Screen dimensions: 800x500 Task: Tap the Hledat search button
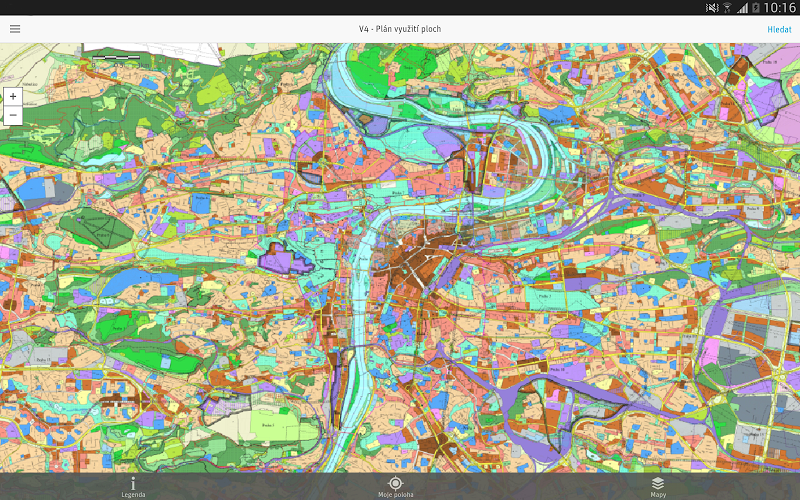tap(779, 30)
